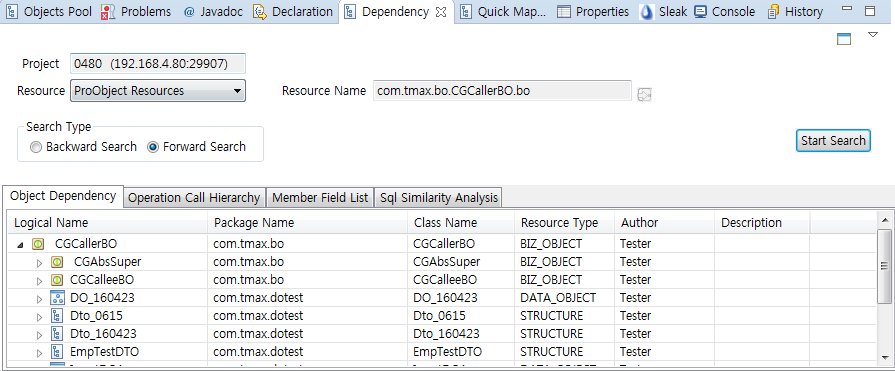This screenshot has width=895, height=371.
Task: Open the Member Field List tab
Action: pyautogui.click(x=320, y=198)
